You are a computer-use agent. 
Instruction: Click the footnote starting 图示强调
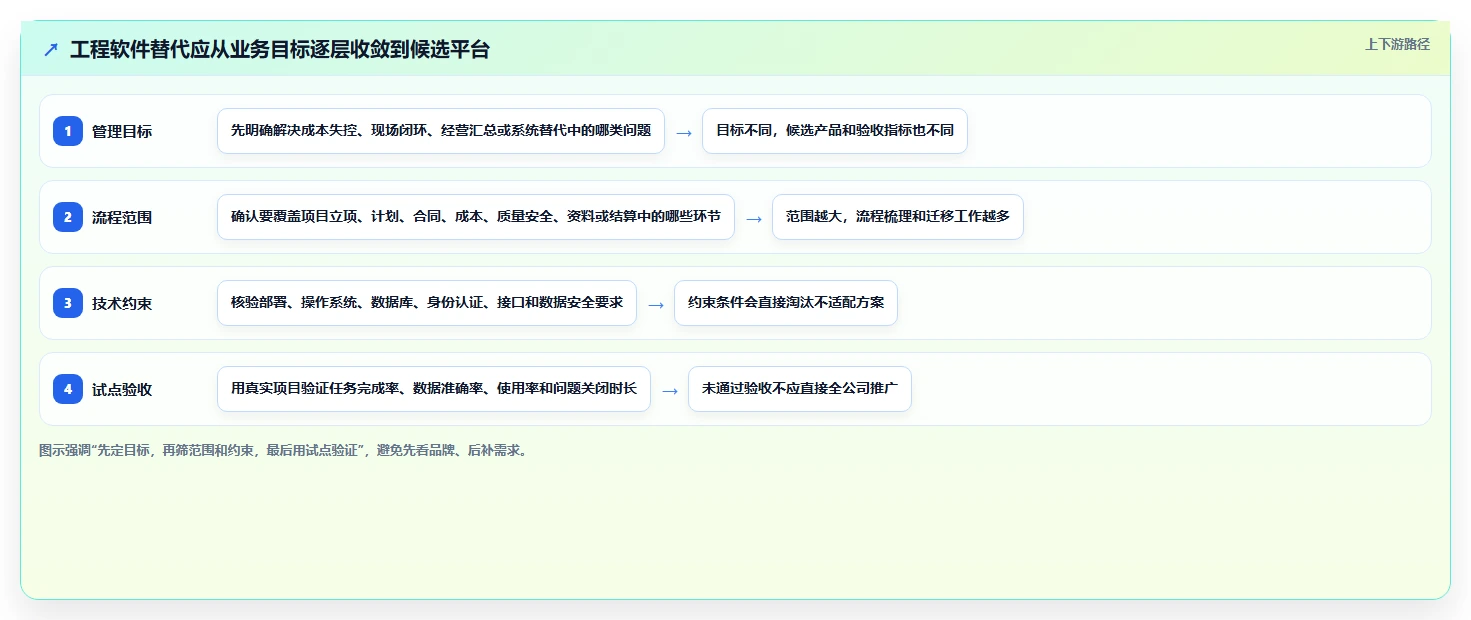tap(285, 450)
